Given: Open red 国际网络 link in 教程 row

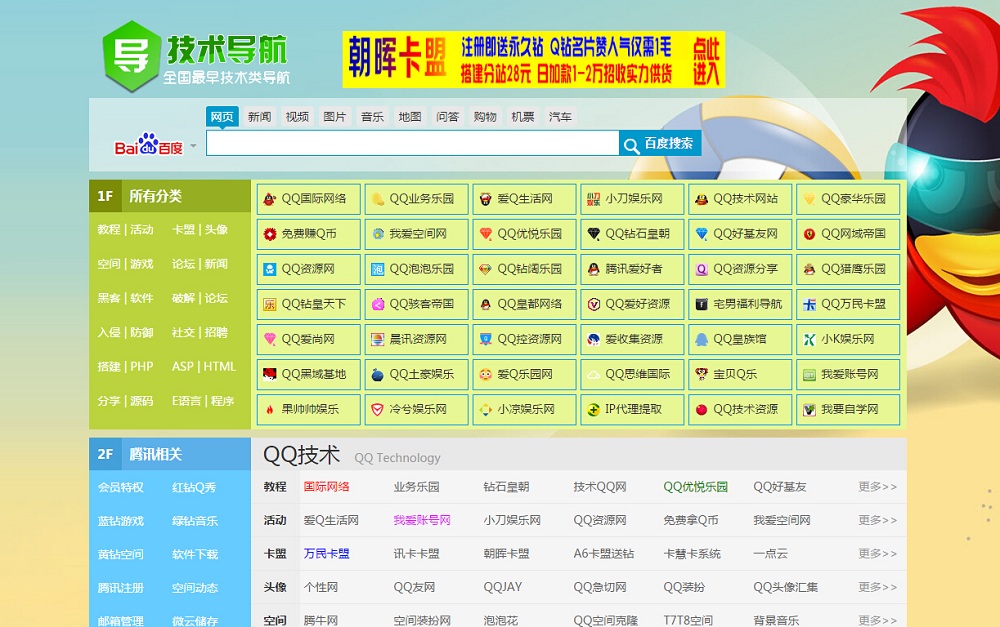Looking at the screenshot, I should [x=327, y=487].
